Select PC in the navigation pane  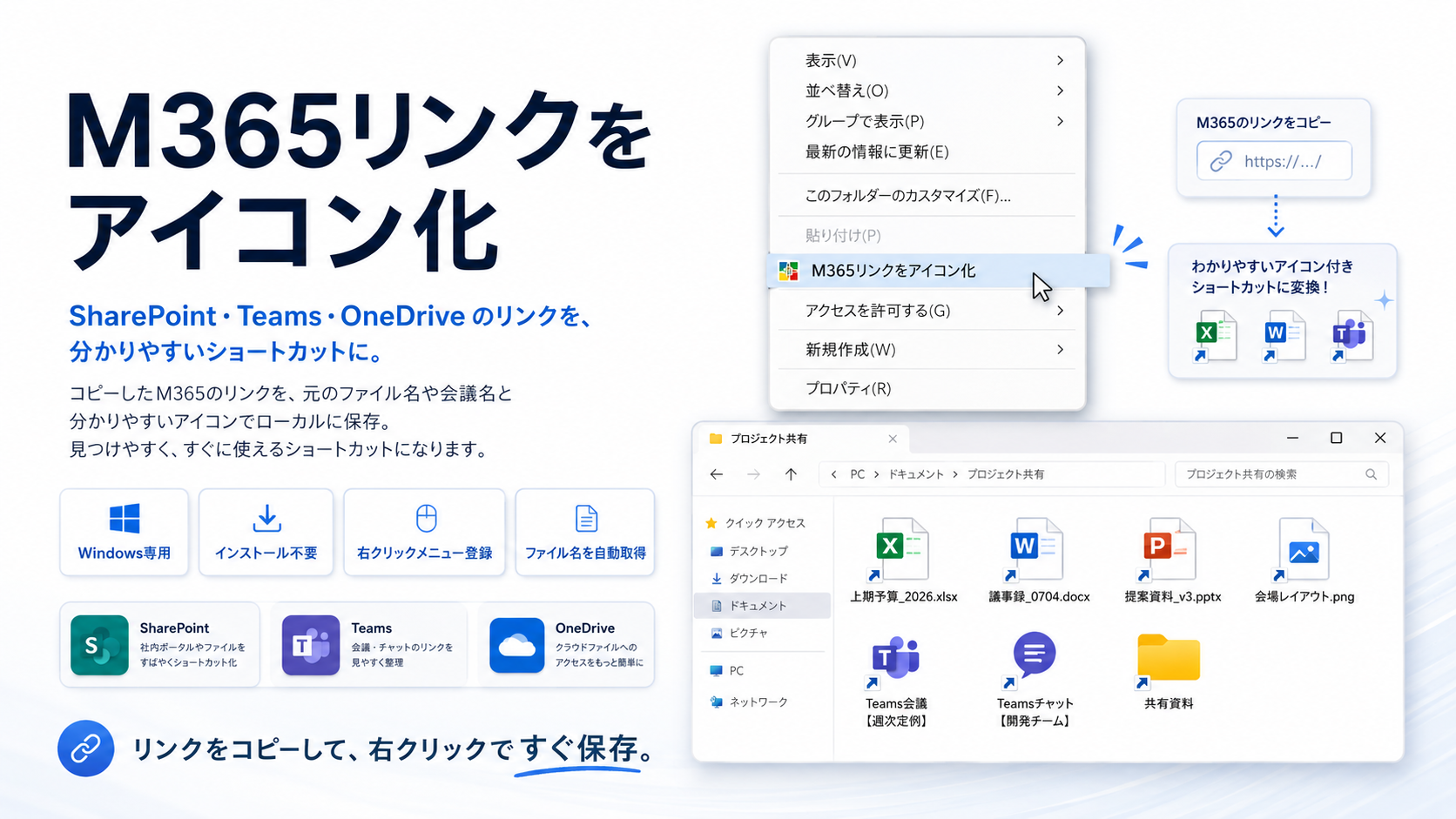coord(726,670)
